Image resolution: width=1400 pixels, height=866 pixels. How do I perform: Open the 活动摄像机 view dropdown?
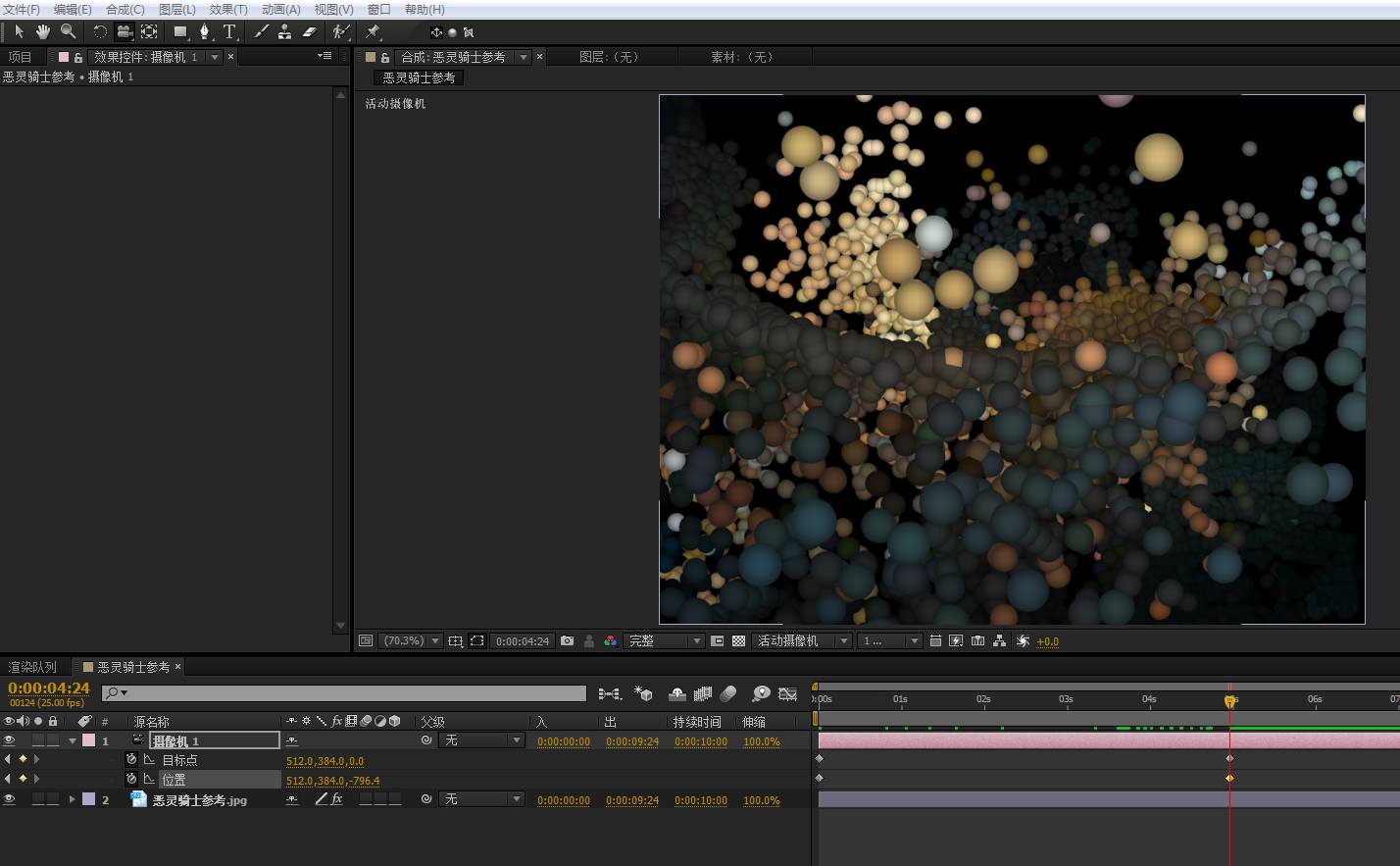click(x=802, y=640)
